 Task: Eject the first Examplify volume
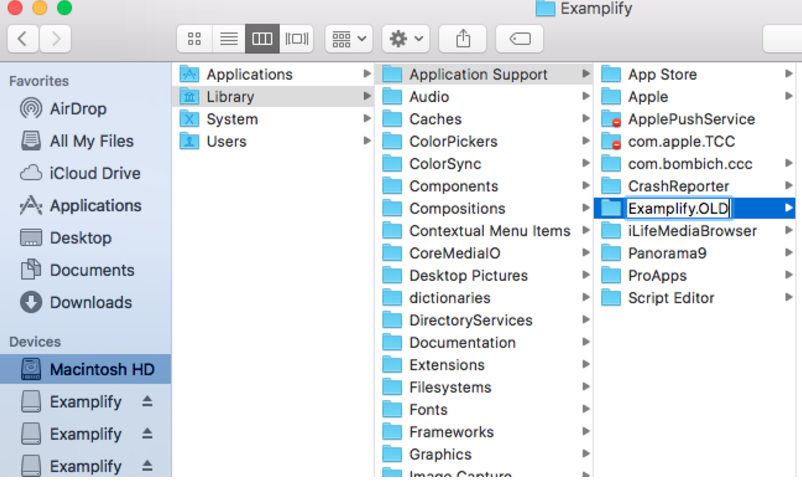coord(147,401)
